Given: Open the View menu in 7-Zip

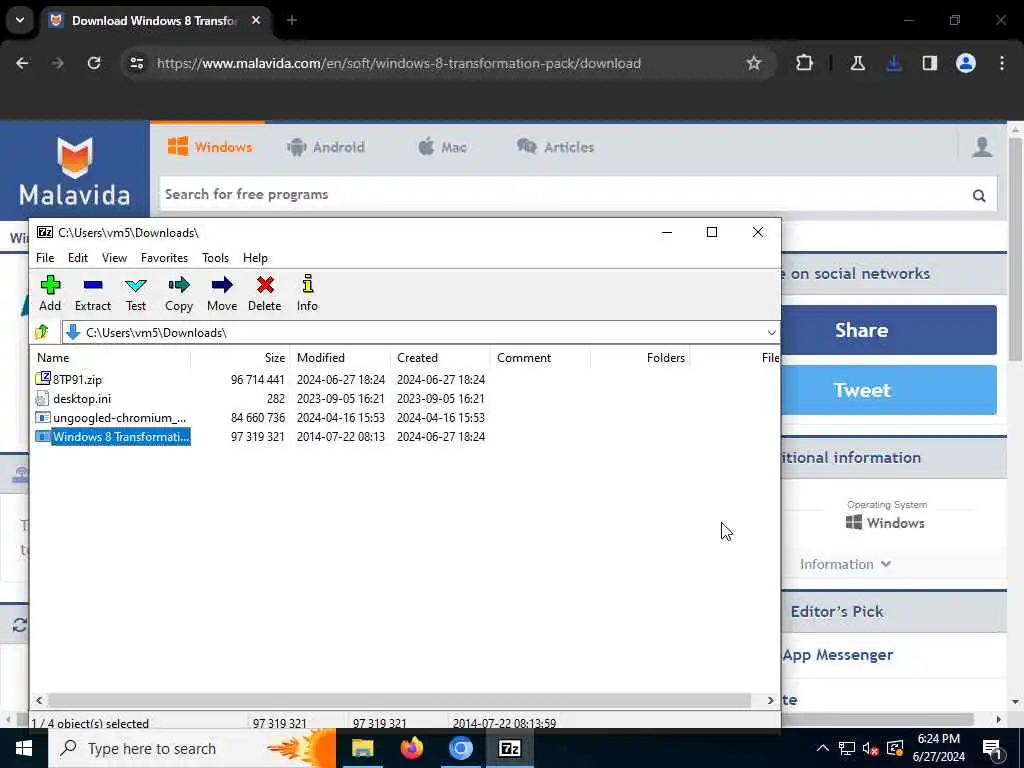Looking at the screenshot, I should pos(114,258).
